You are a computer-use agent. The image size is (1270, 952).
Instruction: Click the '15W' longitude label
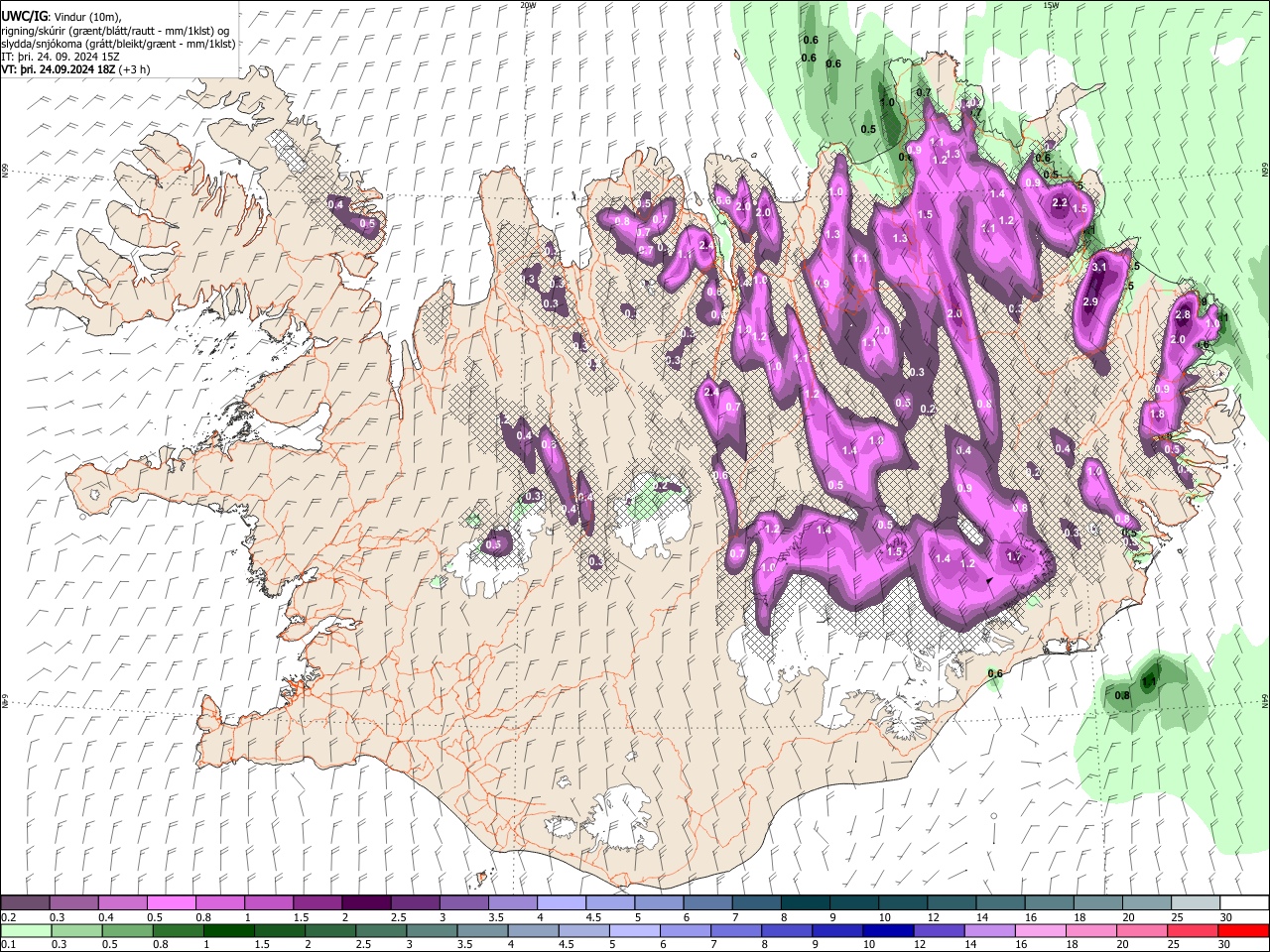[x=1051, y=5]
